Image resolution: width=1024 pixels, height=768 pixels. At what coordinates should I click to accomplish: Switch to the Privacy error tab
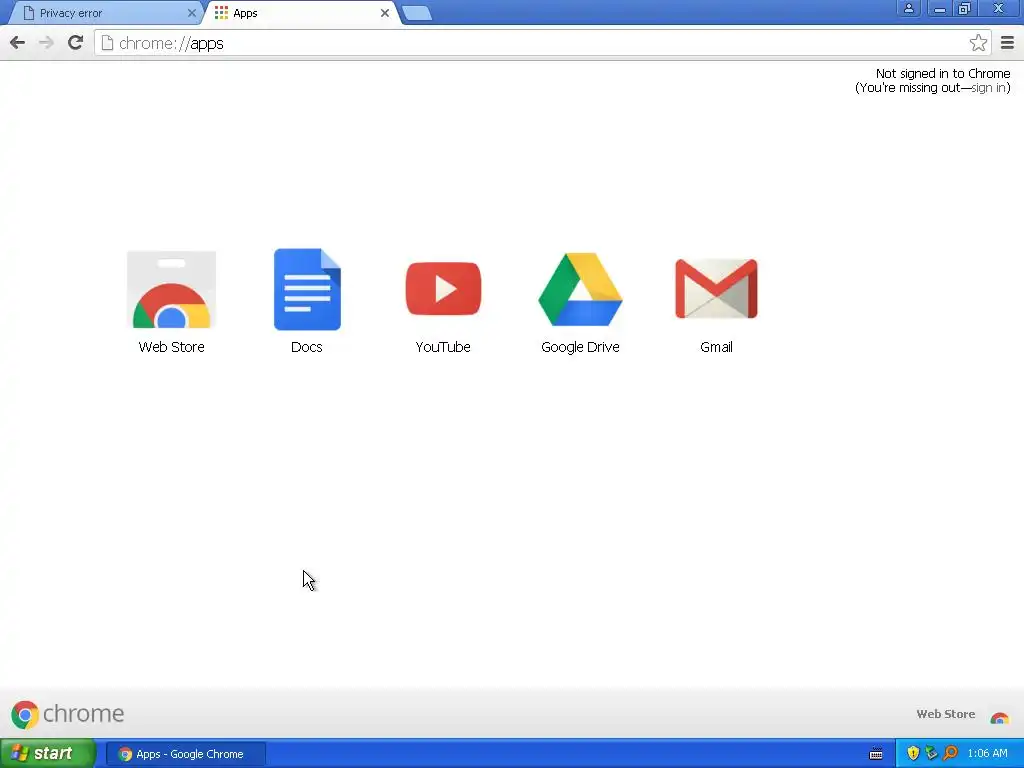point(108,13)
